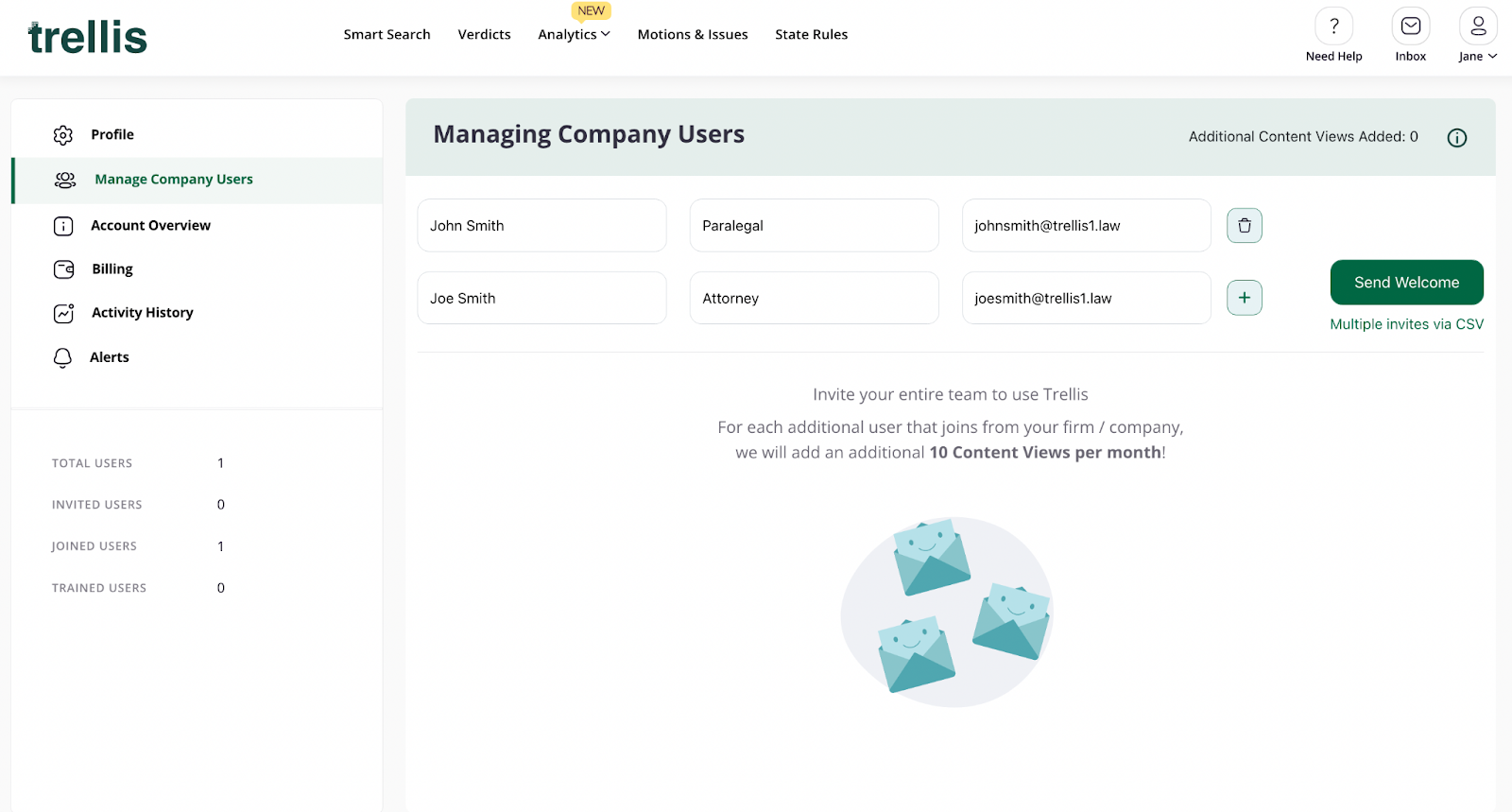Image resolution: width=1512 pixels, height=812 pixels.
Task: Click the INVITED USERS stat label
Action: point(96,505)
